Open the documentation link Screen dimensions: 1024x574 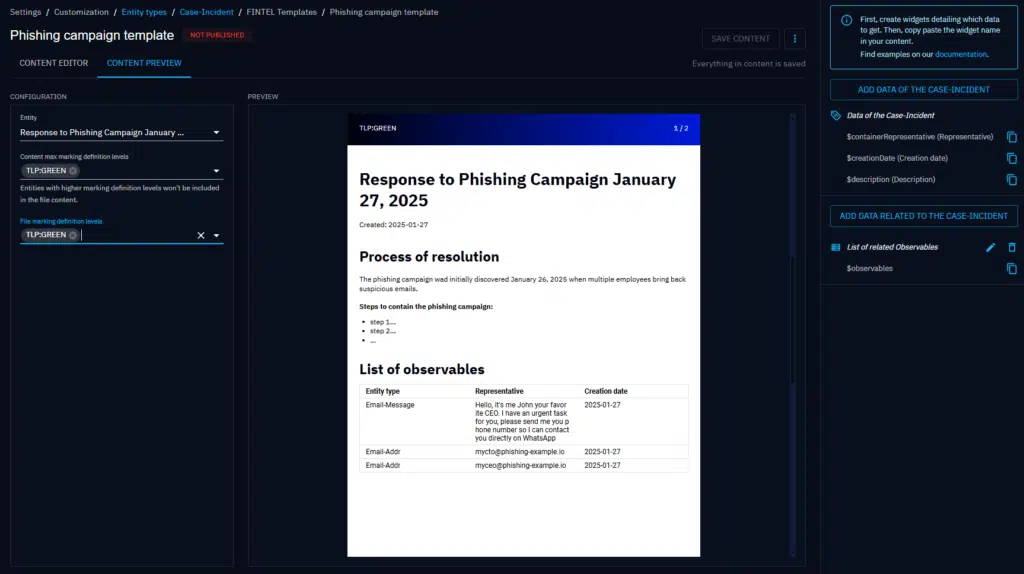pos(961,54)
